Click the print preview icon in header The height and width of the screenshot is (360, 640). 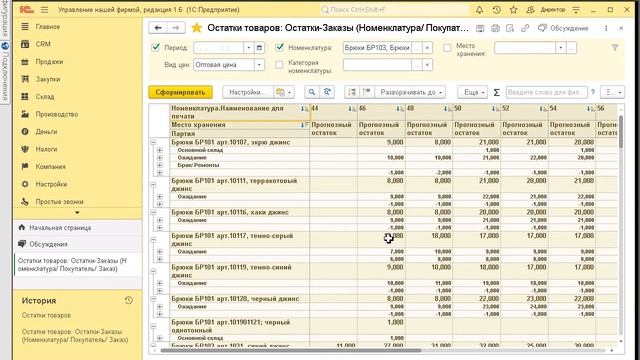pos(510,28)
